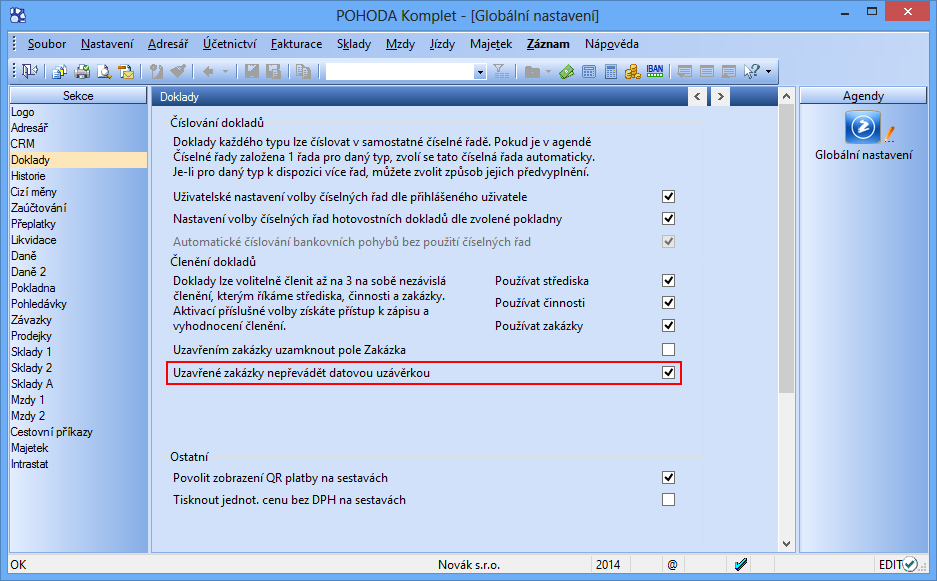Open the Nastavení menu
The width and height of the screenshot is (937, 581).
tap(107, 44)
